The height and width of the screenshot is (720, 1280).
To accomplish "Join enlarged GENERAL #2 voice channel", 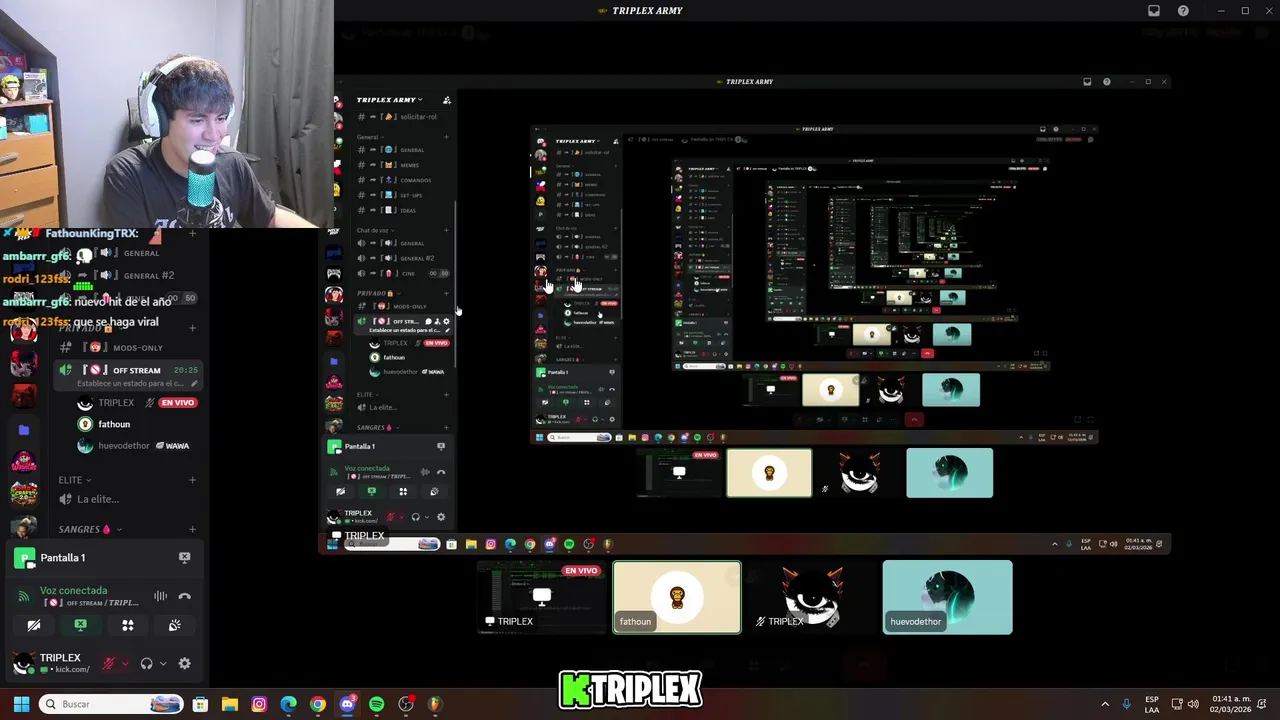I will [x=130, y=275].
